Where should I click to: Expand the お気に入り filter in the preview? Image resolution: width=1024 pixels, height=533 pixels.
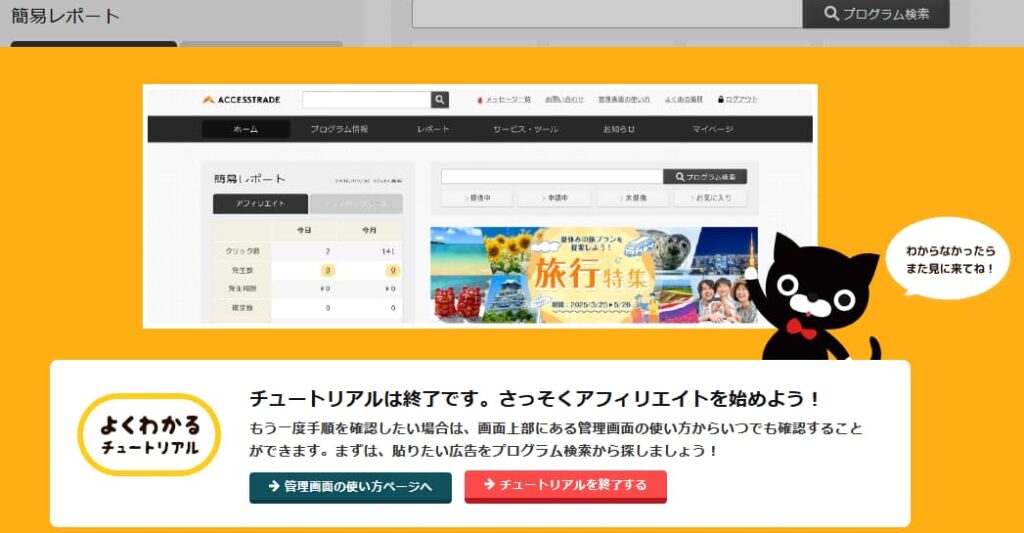710,198
